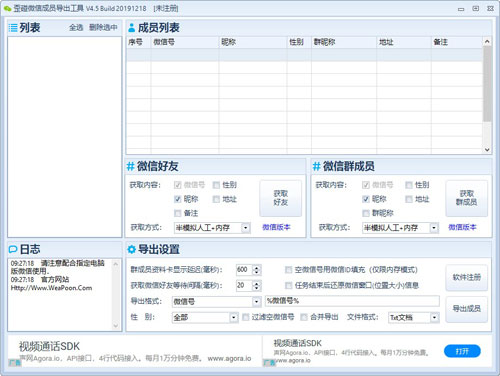Click member table scrollbar up arrow
Image resolution: width=500 pixels, height=376 pixels.
pyautogui.click(x=487, y=42)
